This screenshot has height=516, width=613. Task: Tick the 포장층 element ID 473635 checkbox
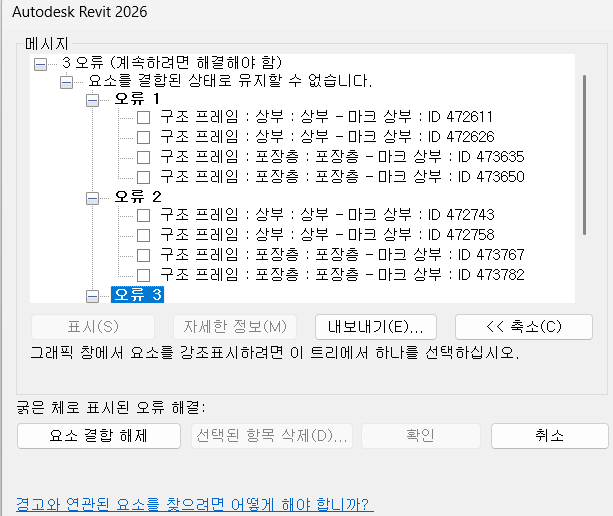[x=144, y=157]
